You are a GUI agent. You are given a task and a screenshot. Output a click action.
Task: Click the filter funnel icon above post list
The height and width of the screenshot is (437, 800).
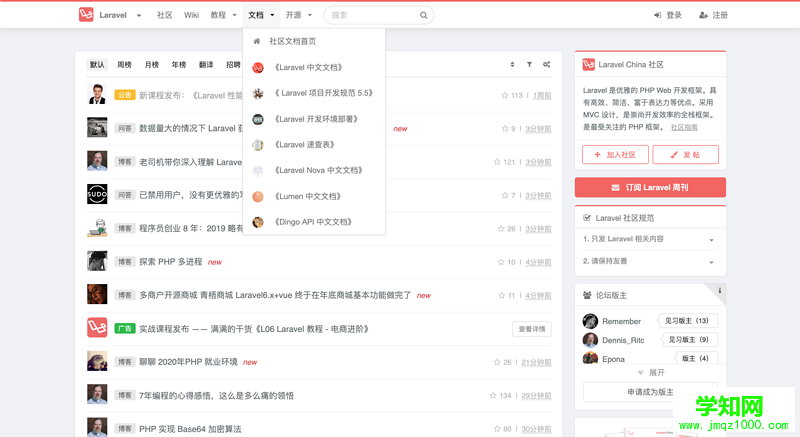pos(530,64)
